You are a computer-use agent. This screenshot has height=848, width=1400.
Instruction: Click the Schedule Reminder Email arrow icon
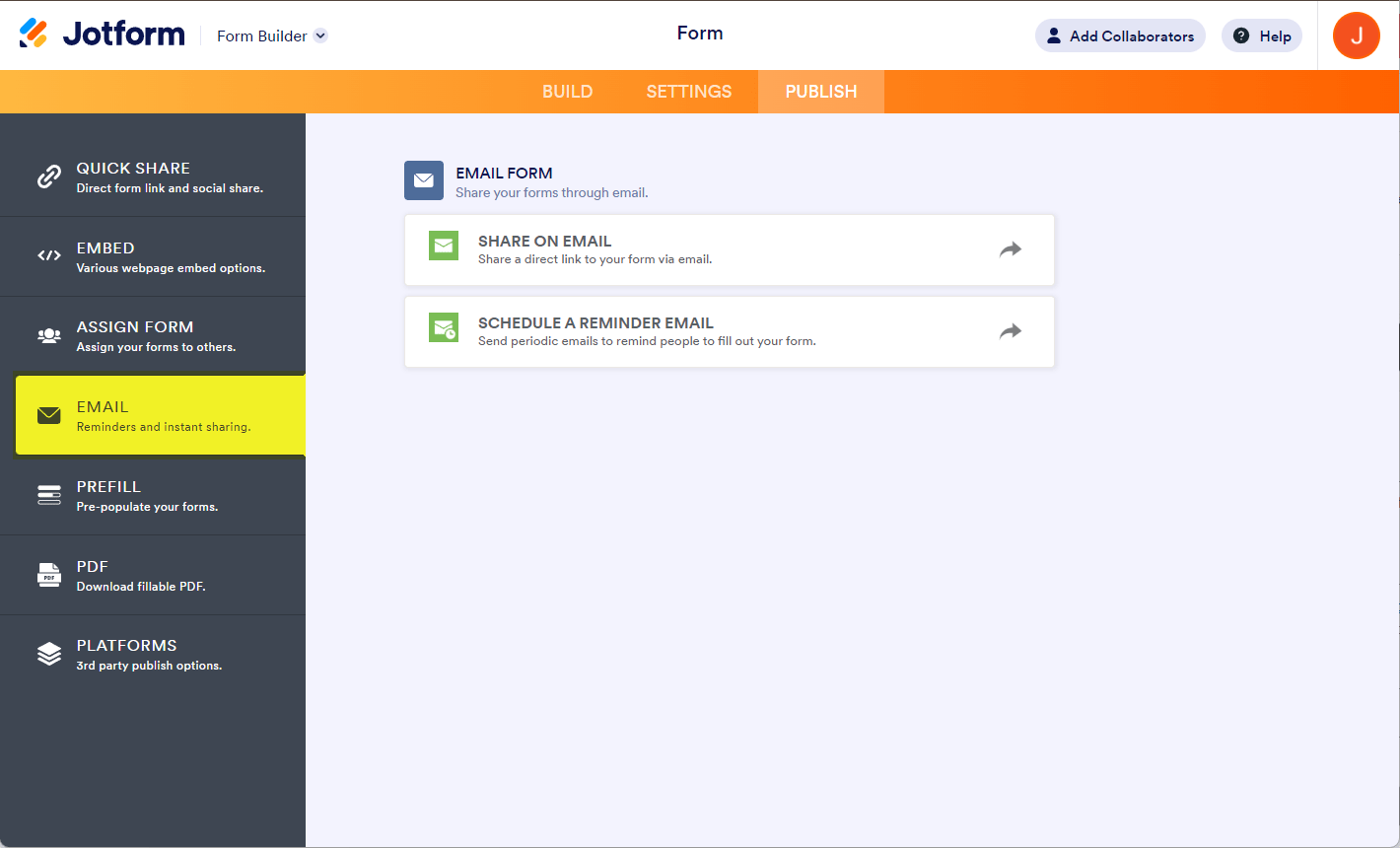[1011, 331]
